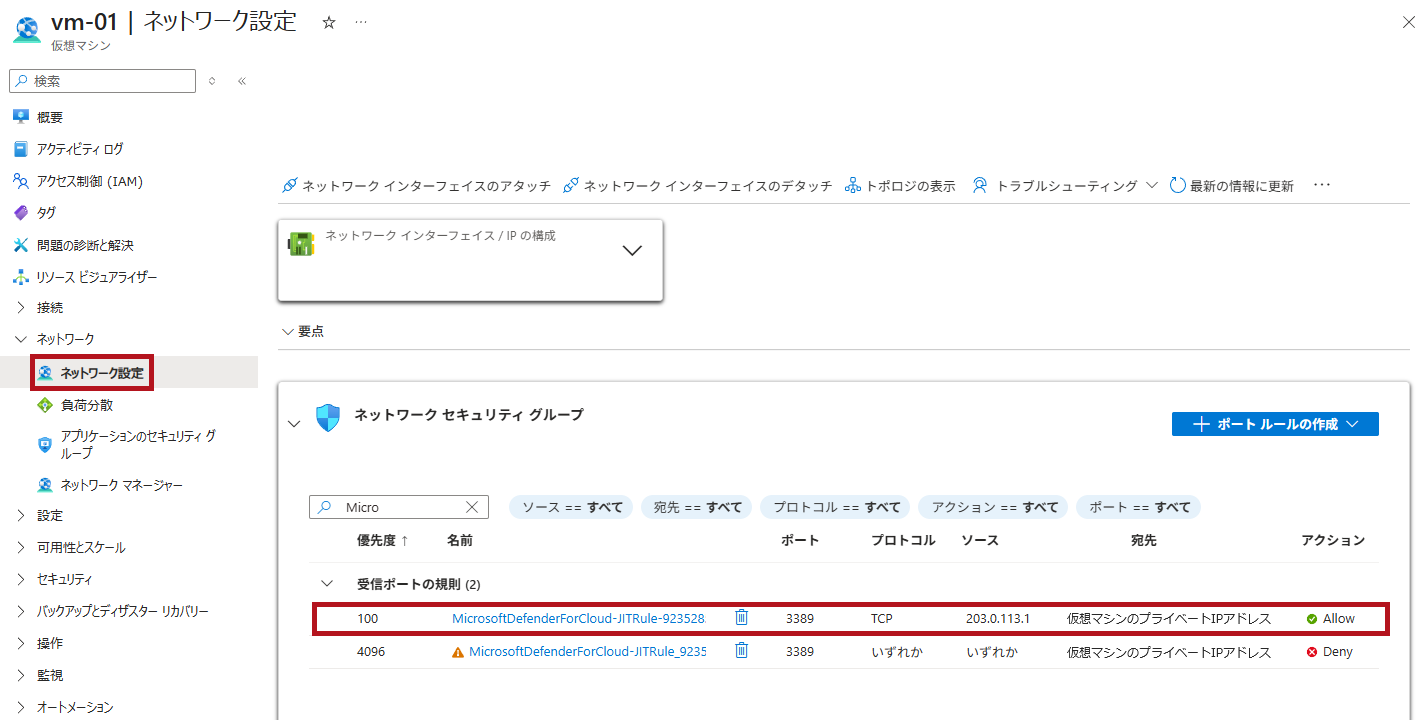
Task: Click the trash icon on the 4096 rule
Action: tap(741, 651)
